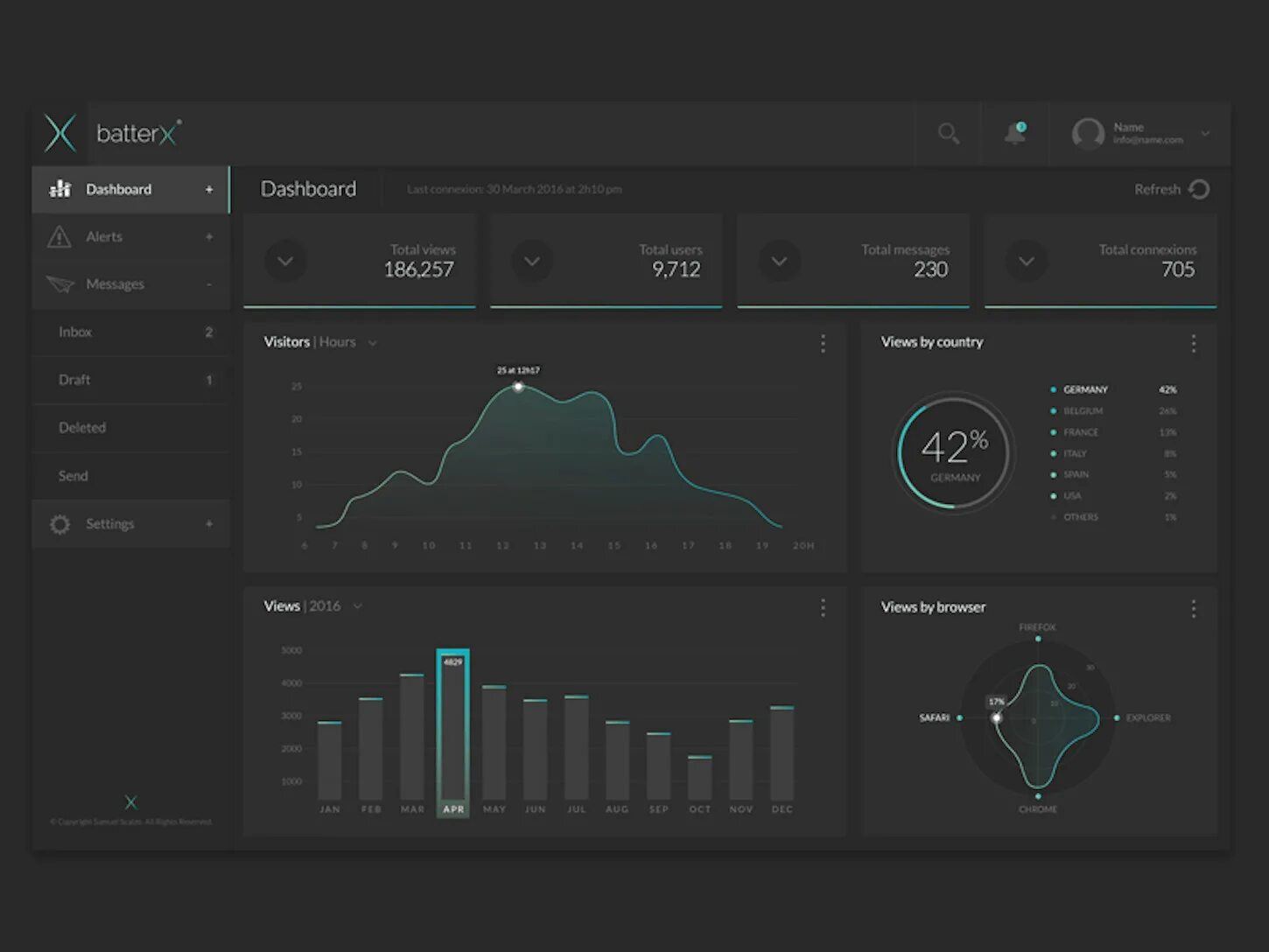
Task: Select FRANCE in the country legend
Action: 1081,432
